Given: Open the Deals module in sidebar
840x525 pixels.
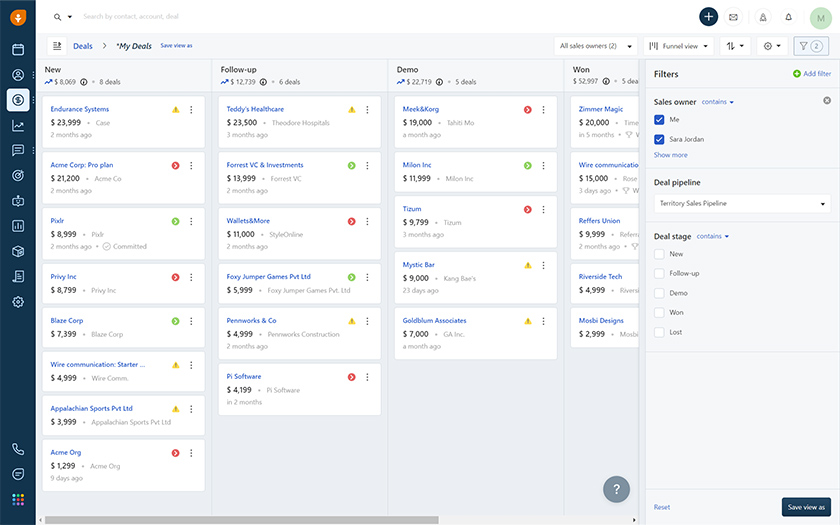Looking at the screenshot, I should (18, 100).
